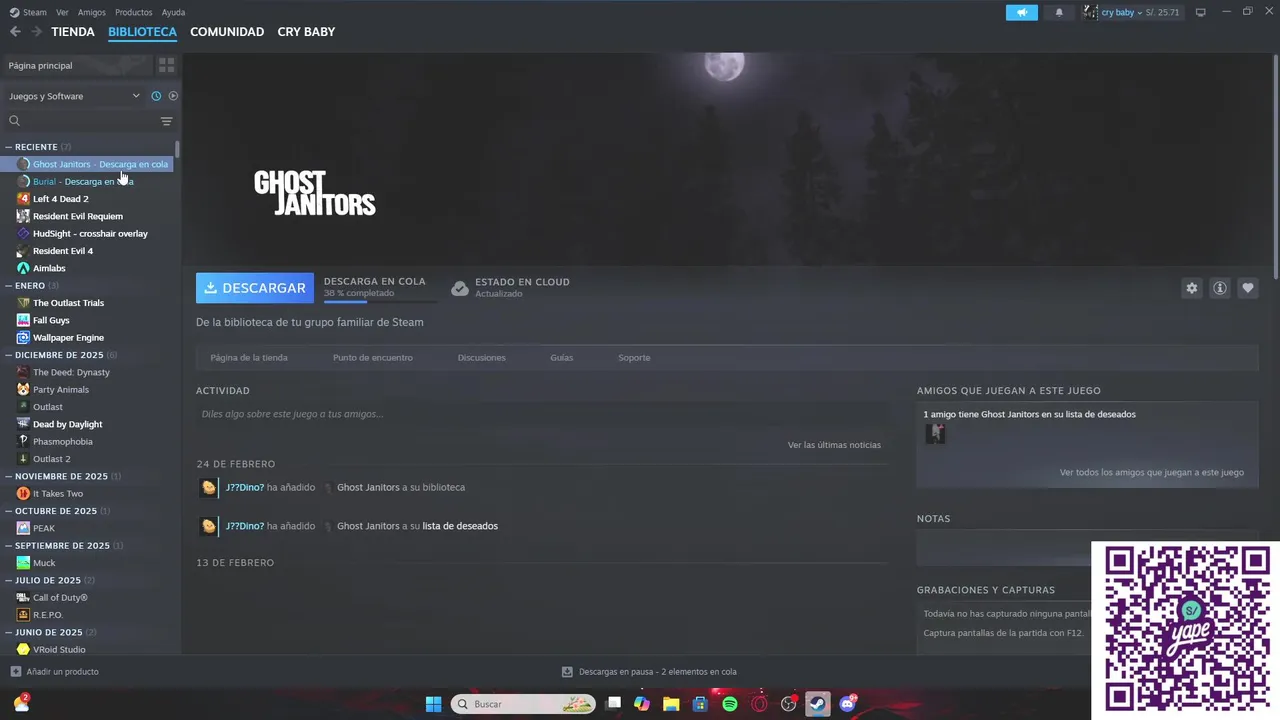Open Discusiones tab

coord(481,358)
